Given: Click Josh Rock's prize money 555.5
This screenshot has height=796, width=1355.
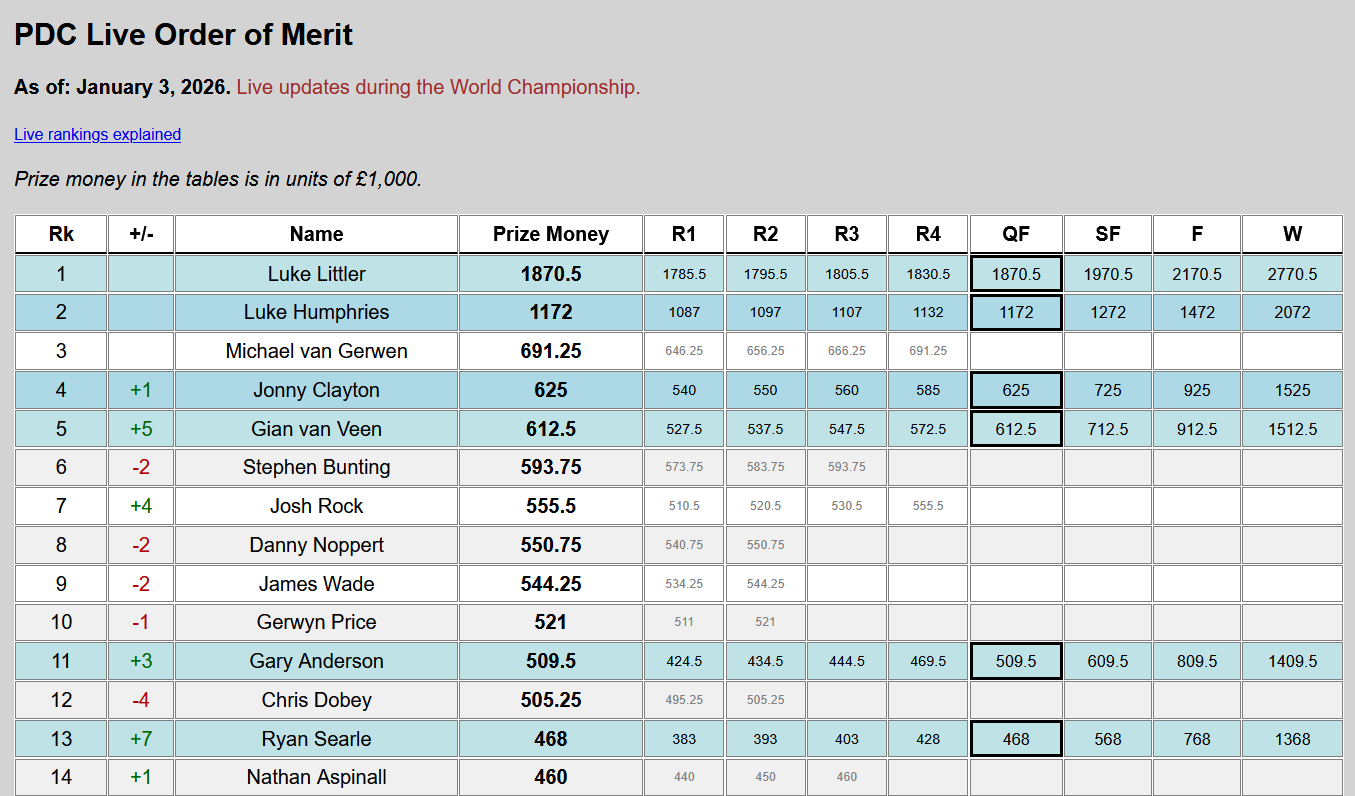Looking at the screenshot, I should pyautogui.click(x=550, y=506).
